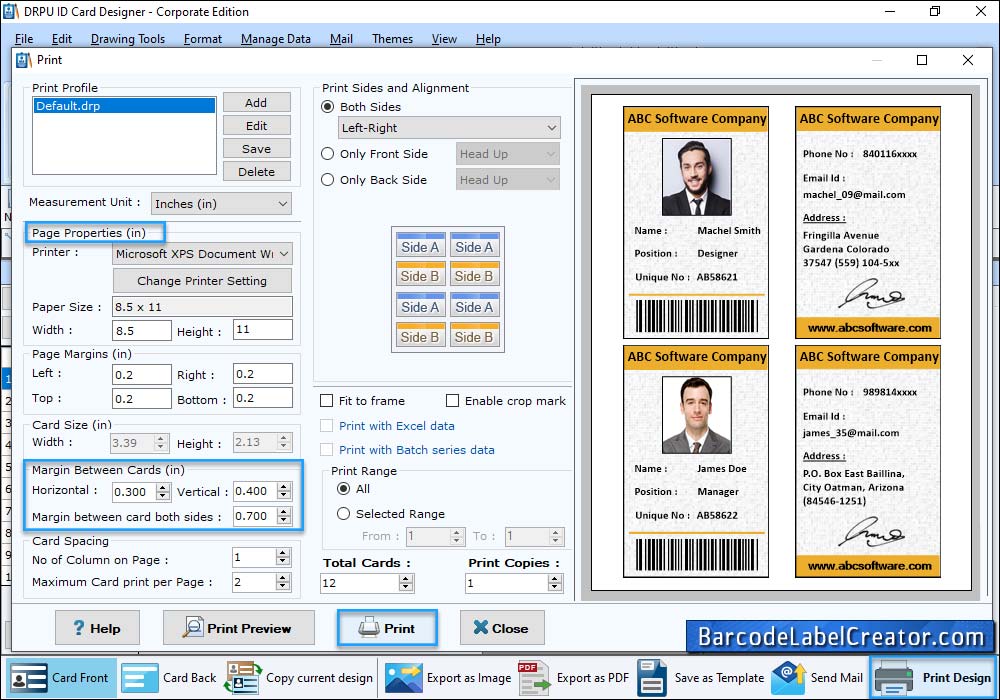Viewport: 1000px width, 700px height.
Task: Click the Save as Template floppy icon
Action: point(652,678)
